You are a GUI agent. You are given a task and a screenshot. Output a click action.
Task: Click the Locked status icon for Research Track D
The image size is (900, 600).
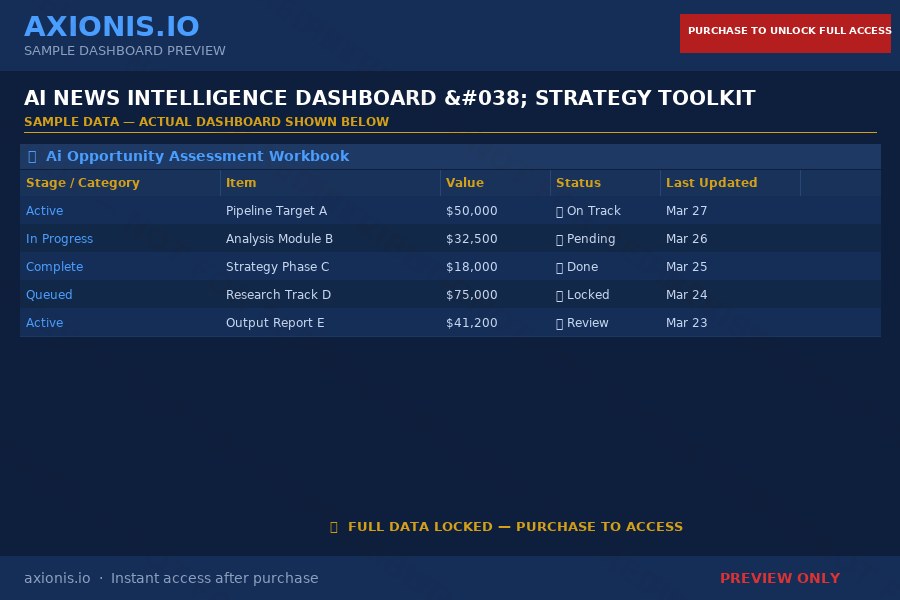tap(560, 295)
